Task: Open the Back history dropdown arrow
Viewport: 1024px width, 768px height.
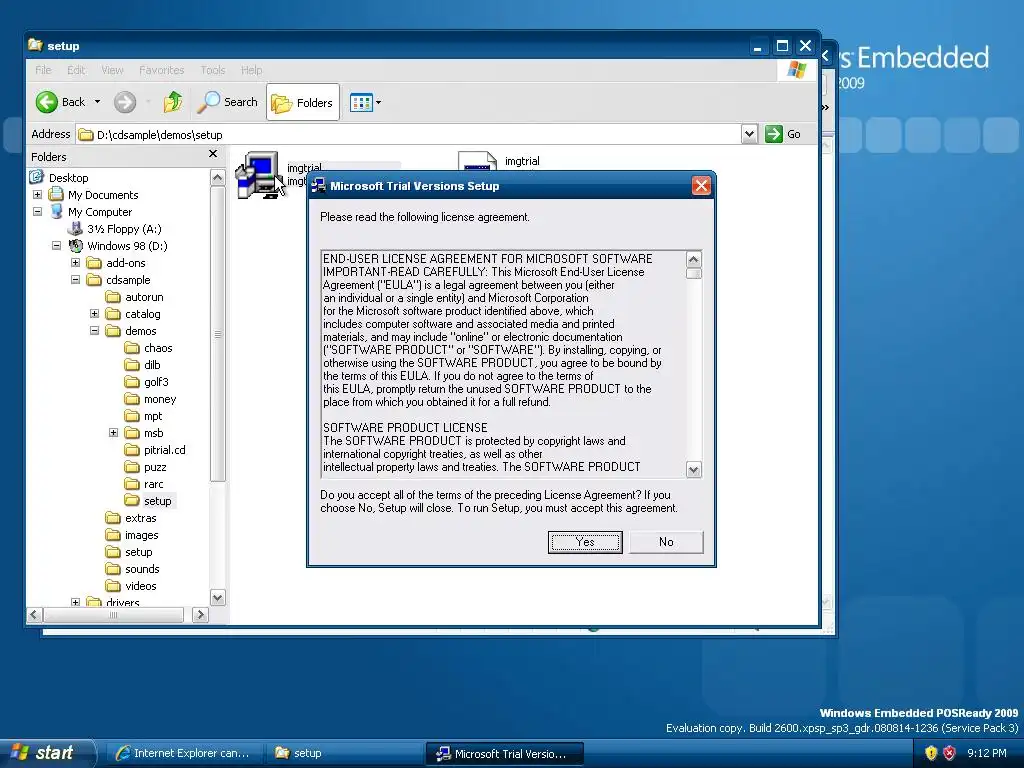Action: click(97, 102)
